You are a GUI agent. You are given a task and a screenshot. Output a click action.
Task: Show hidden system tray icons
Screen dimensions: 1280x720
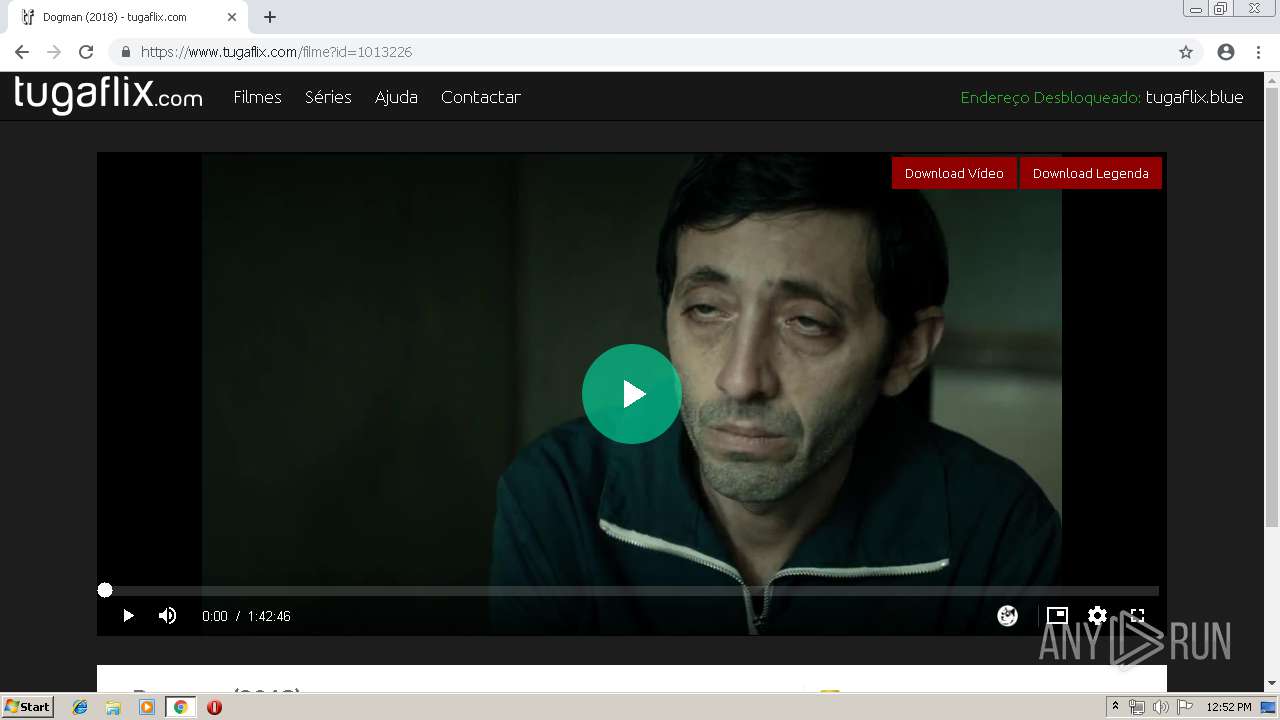[1115, 707]
